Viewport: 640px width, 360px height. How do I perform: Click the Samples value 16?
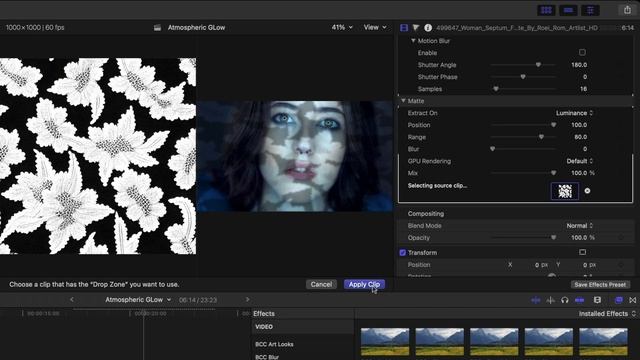click(584, 89)
